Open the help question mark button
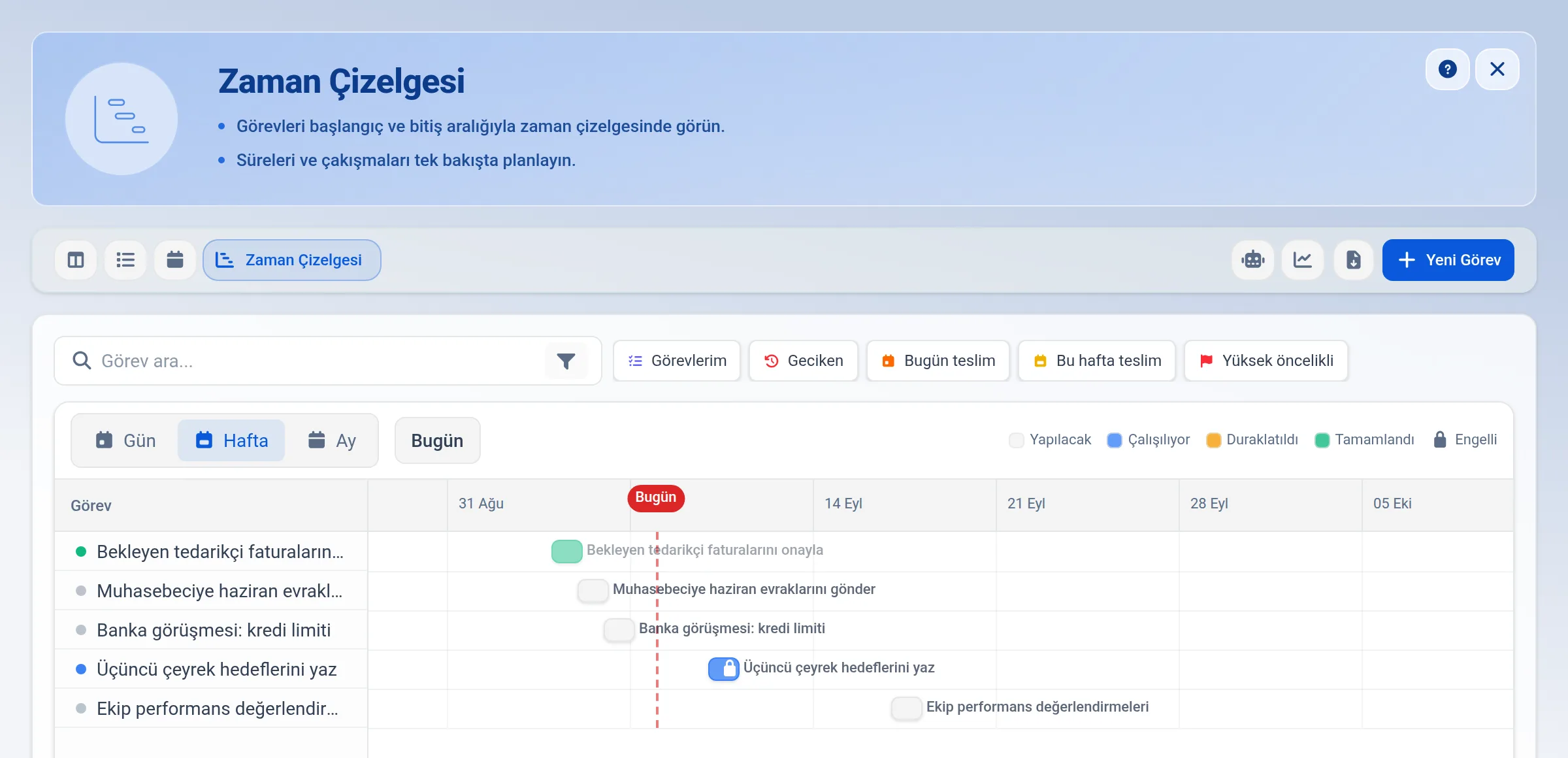 tap(1447, 69)
